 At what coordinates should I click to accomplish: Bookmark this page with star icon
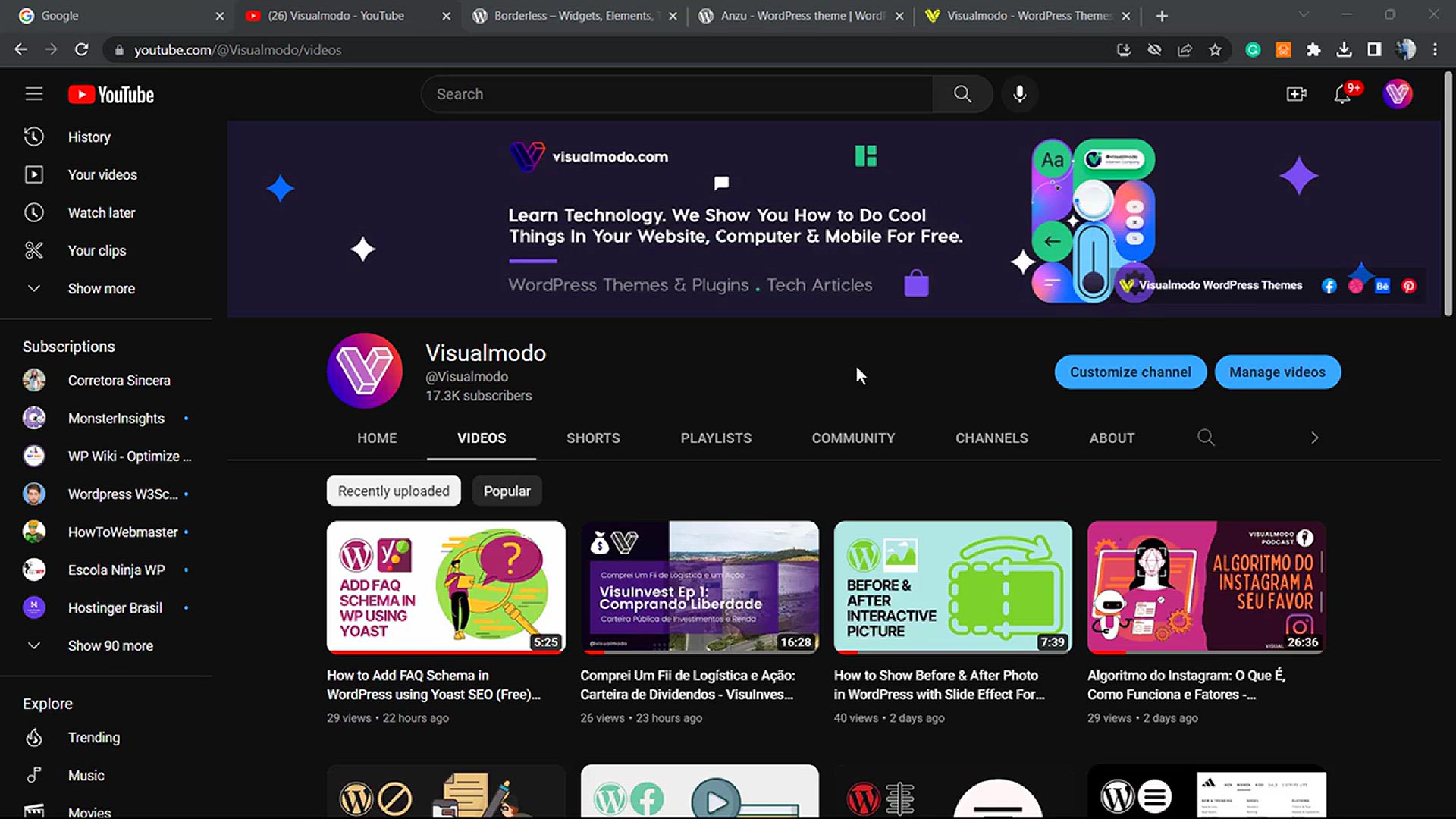[x=1215, y=50]
